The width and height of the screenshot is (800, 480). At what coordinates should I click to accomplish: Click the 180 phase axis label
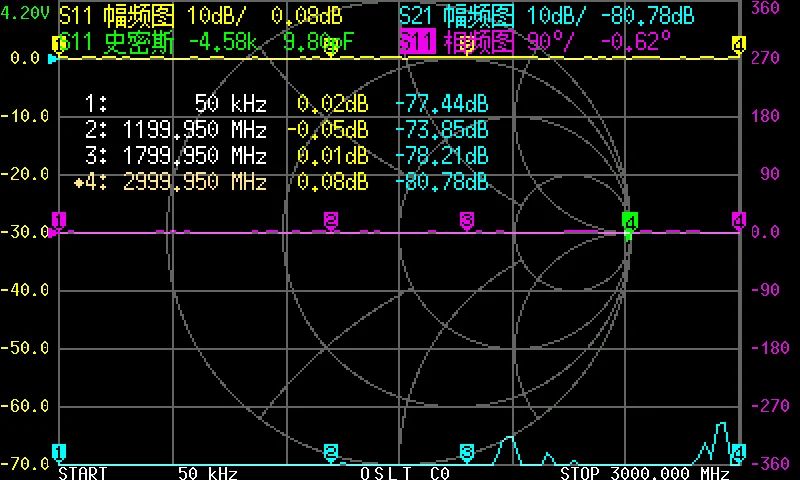[765, 116]
